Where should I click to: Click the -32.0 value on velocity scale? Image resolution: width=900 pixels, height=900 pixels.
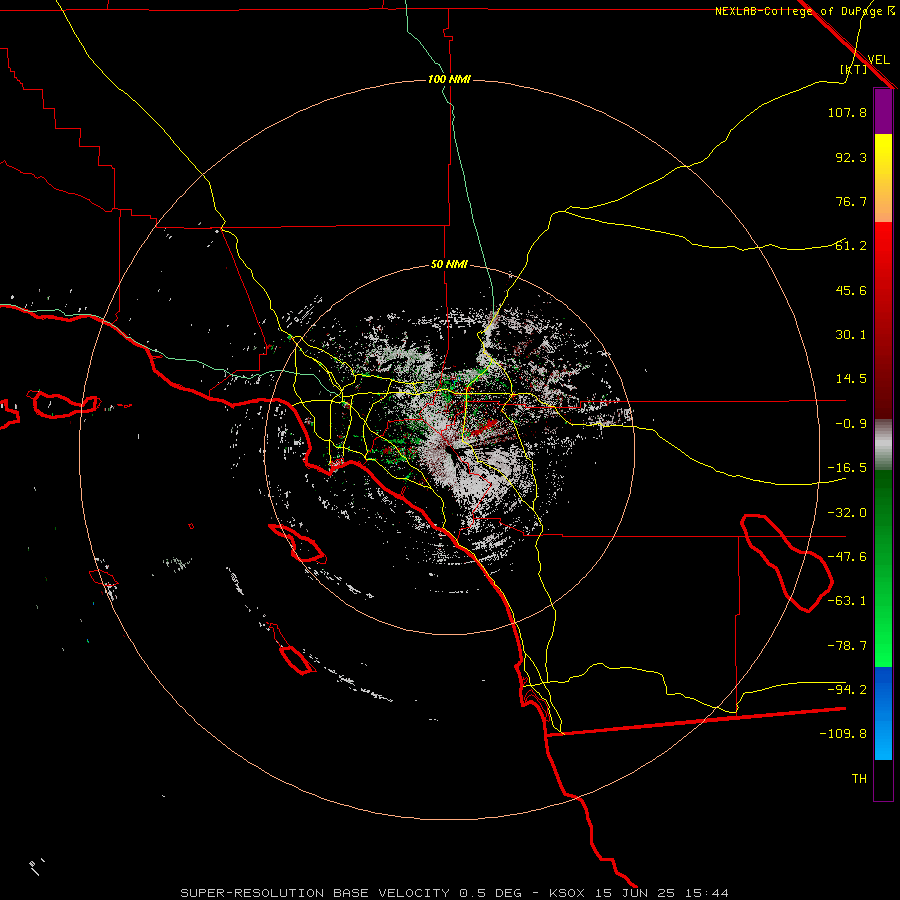click(x=847, y=513)
